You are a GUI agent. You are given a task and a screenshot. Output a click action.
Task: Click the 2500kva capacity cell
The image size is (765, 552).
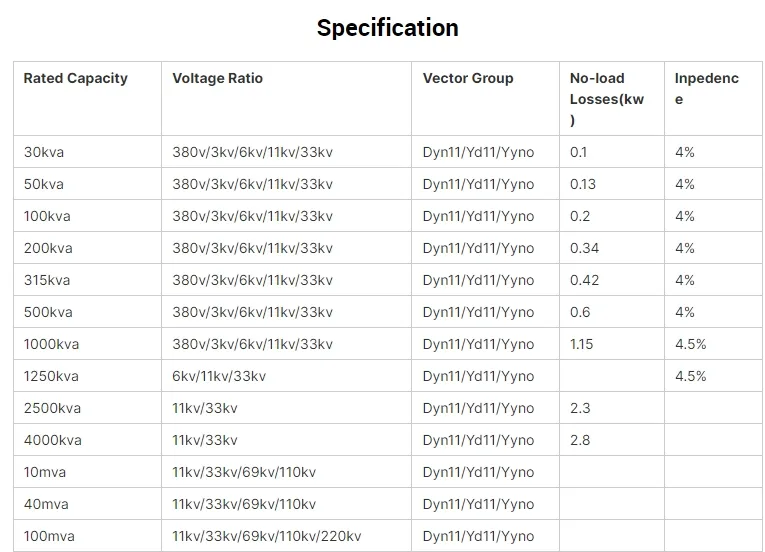tap(52, 408)
